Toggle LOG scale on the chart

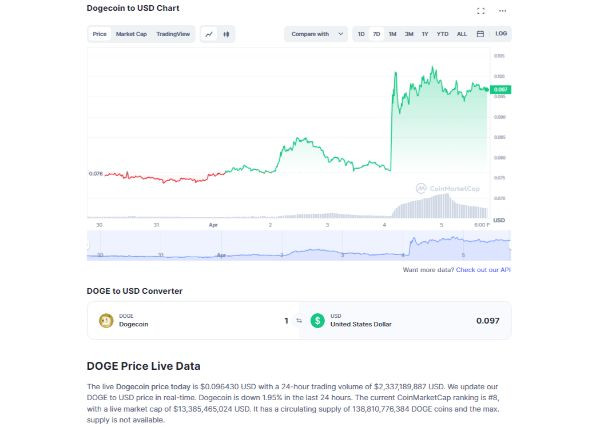(x=501, y=34)
